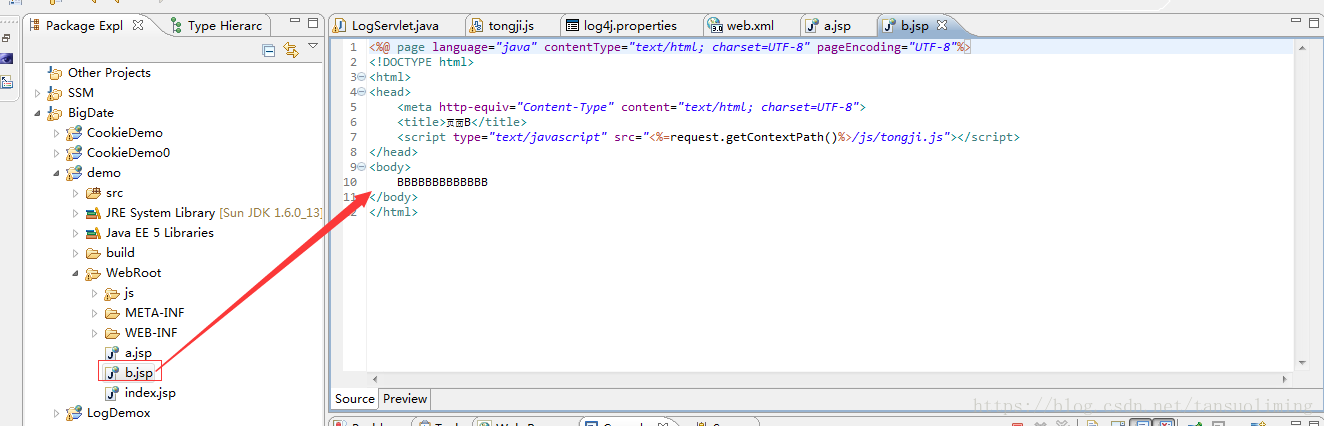This screenshot has width=1324, height=426.
Task: Click the BigDate working set icon
Action: (x=55, y=113)
